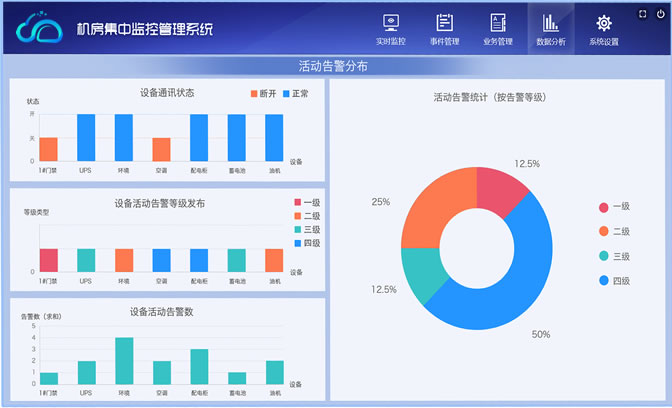This screenshot has width=672, height=408.
Task: Click the 设备活动告警数 chart title
Action: point(161,312)
